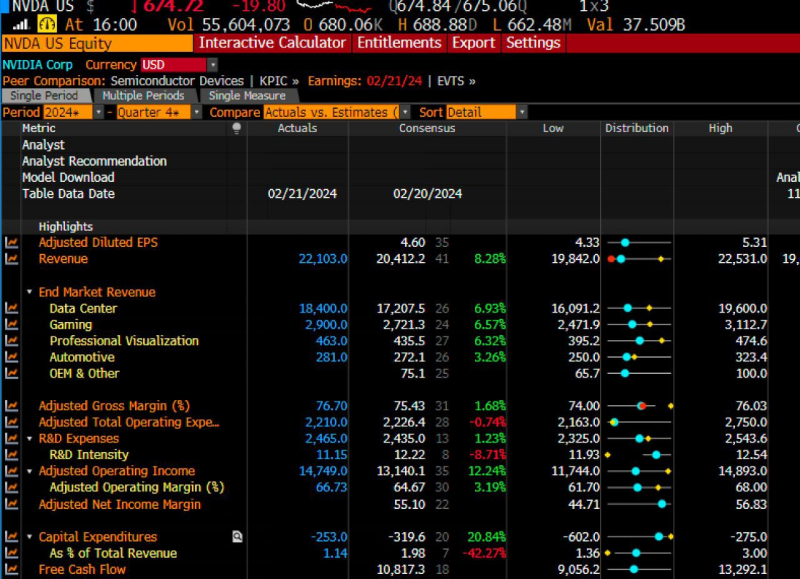Image resolution: width=800 pixels, height=579 pixels.
Task: Click the NVDA US Equity security field
Action: coord(97,43)
